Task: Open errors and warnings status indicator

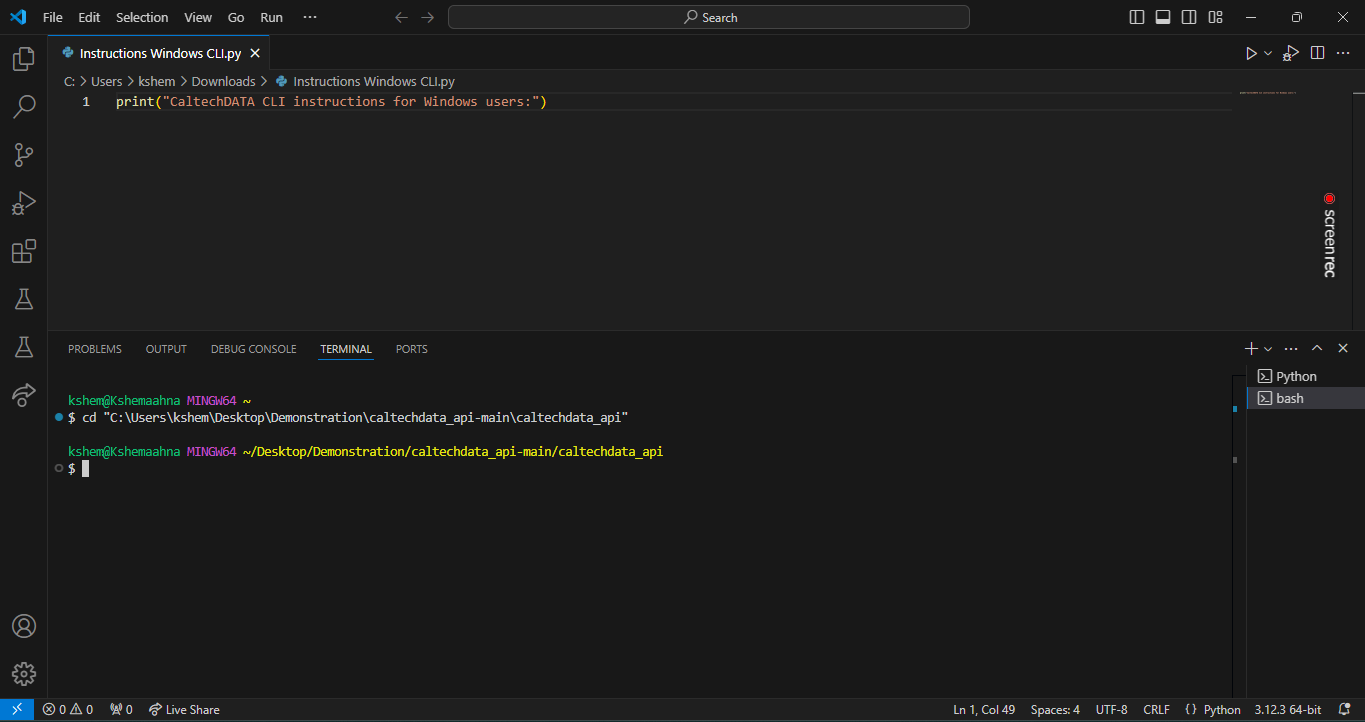Action: [x=68, y=710]
